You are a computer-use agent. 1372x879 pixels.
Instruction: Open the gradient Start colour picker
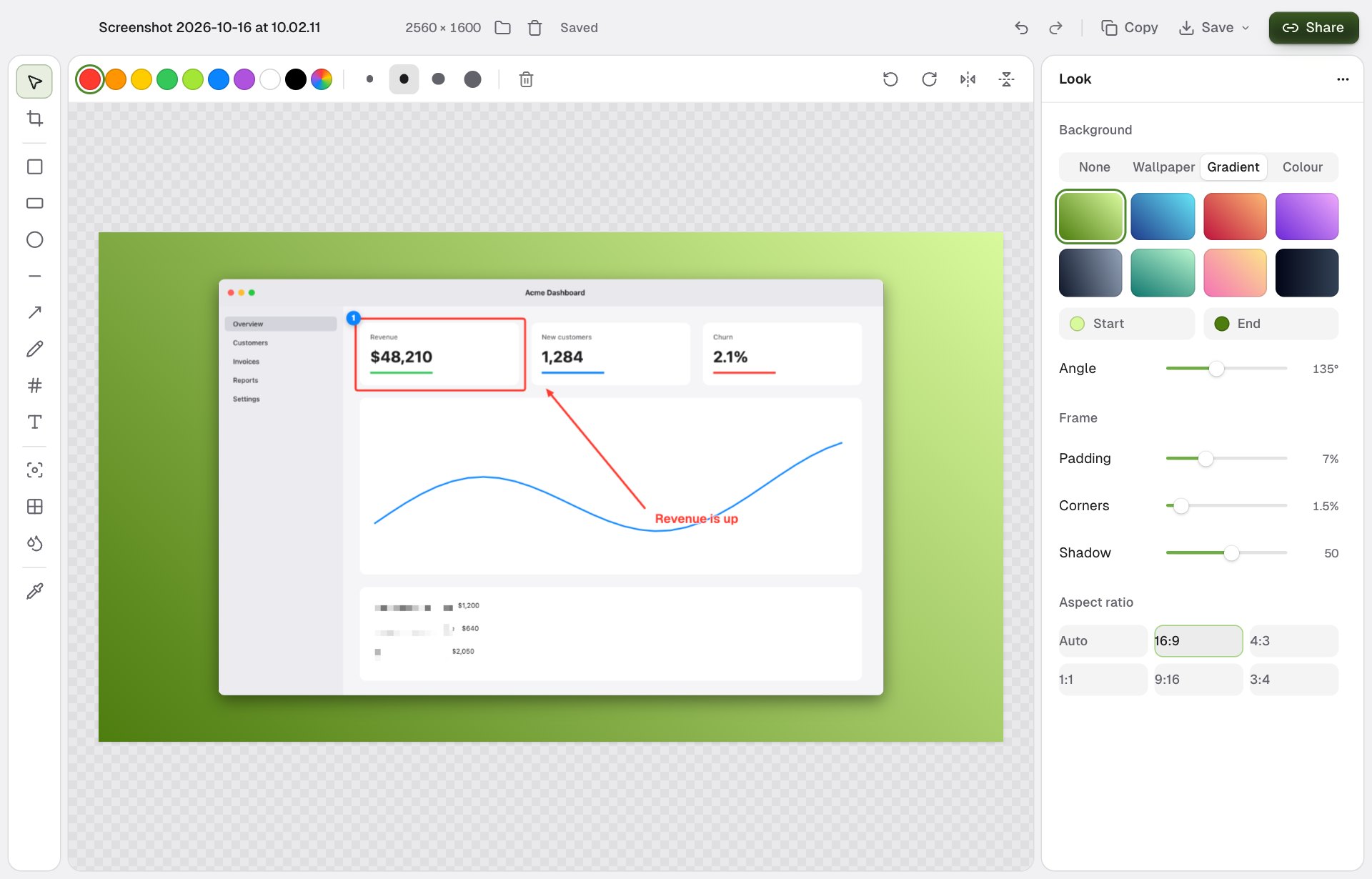click(1126, 324)
